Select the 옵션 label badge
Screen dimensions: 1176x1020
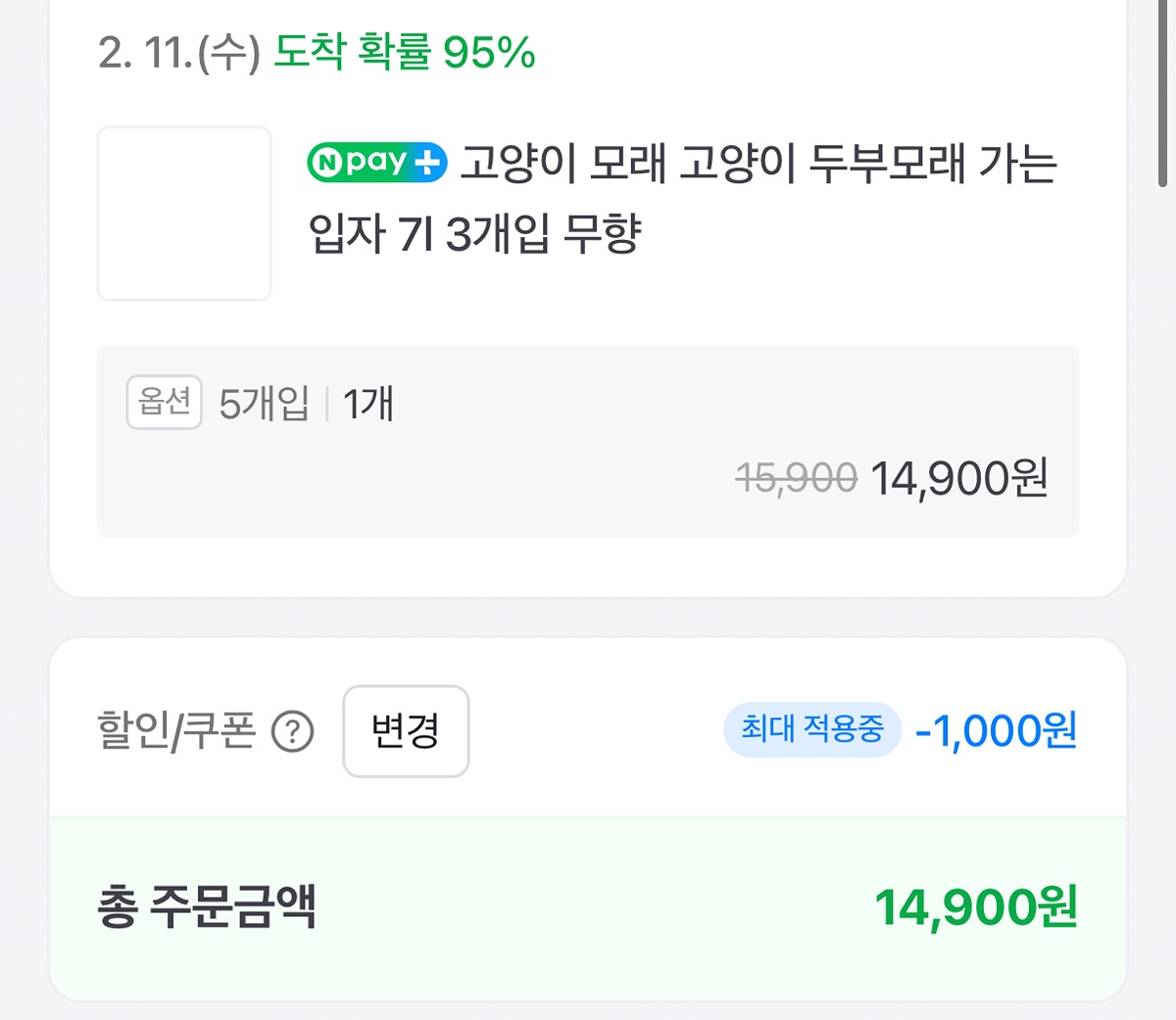click(x=164, y=402)
